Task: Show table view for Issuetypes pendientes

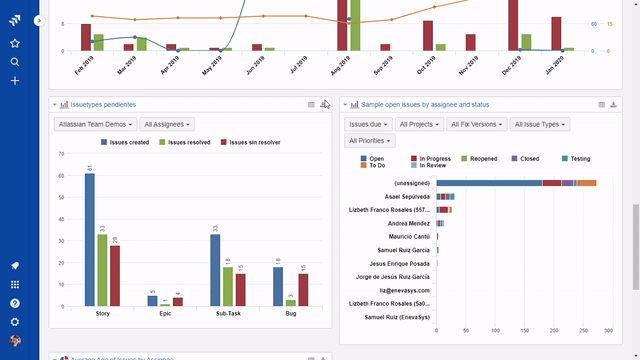Action: [x=311, y=105]
